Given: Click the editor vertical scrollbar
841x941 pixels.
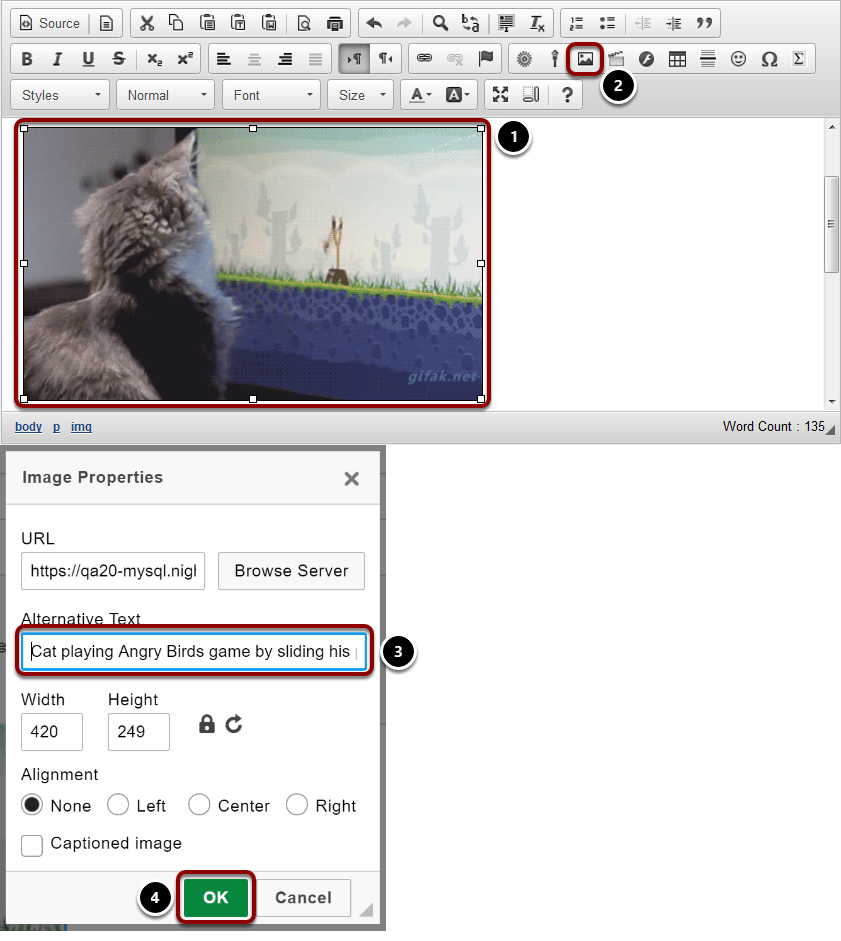Looking at the screenshot, I should tap(831, 224).
